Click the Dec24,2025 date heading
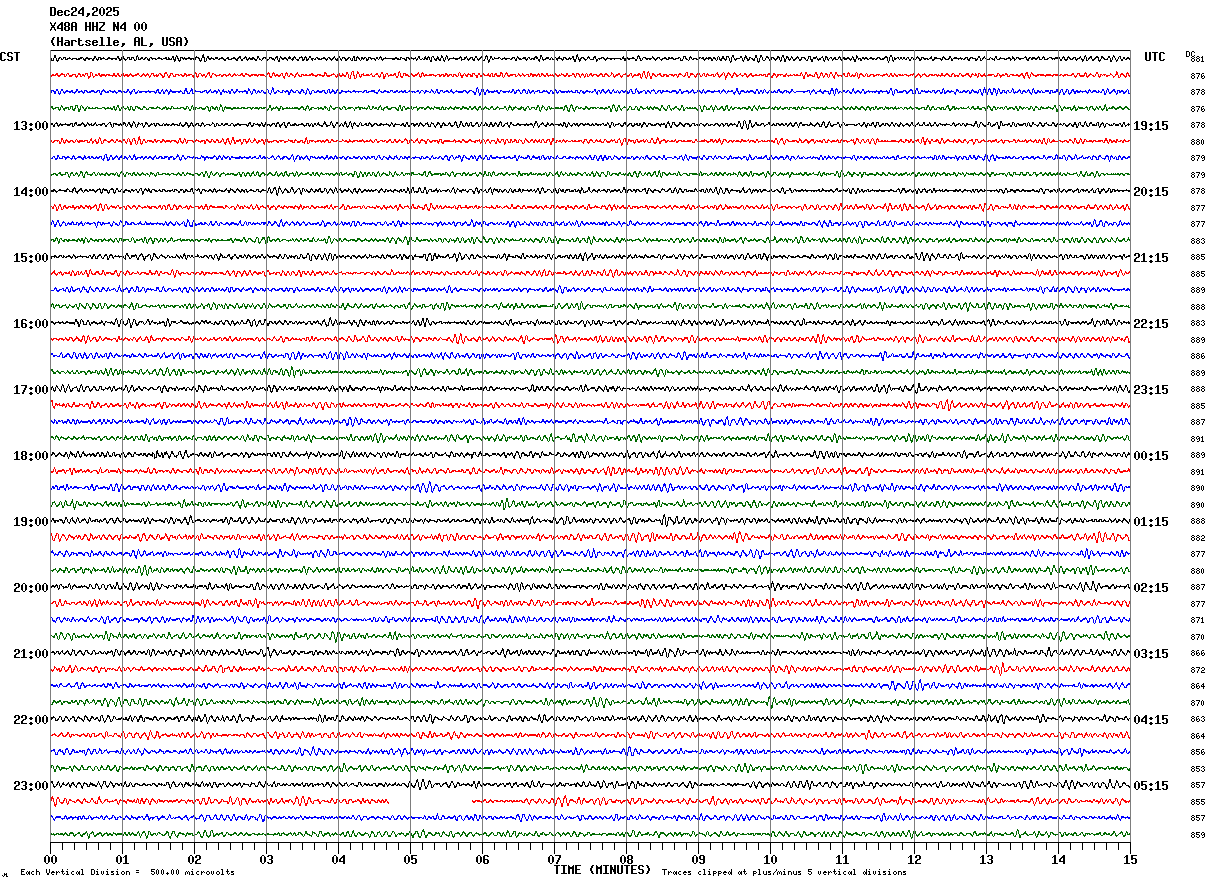Viewport: 1210px width, 886px height. (x=84, y=11)
